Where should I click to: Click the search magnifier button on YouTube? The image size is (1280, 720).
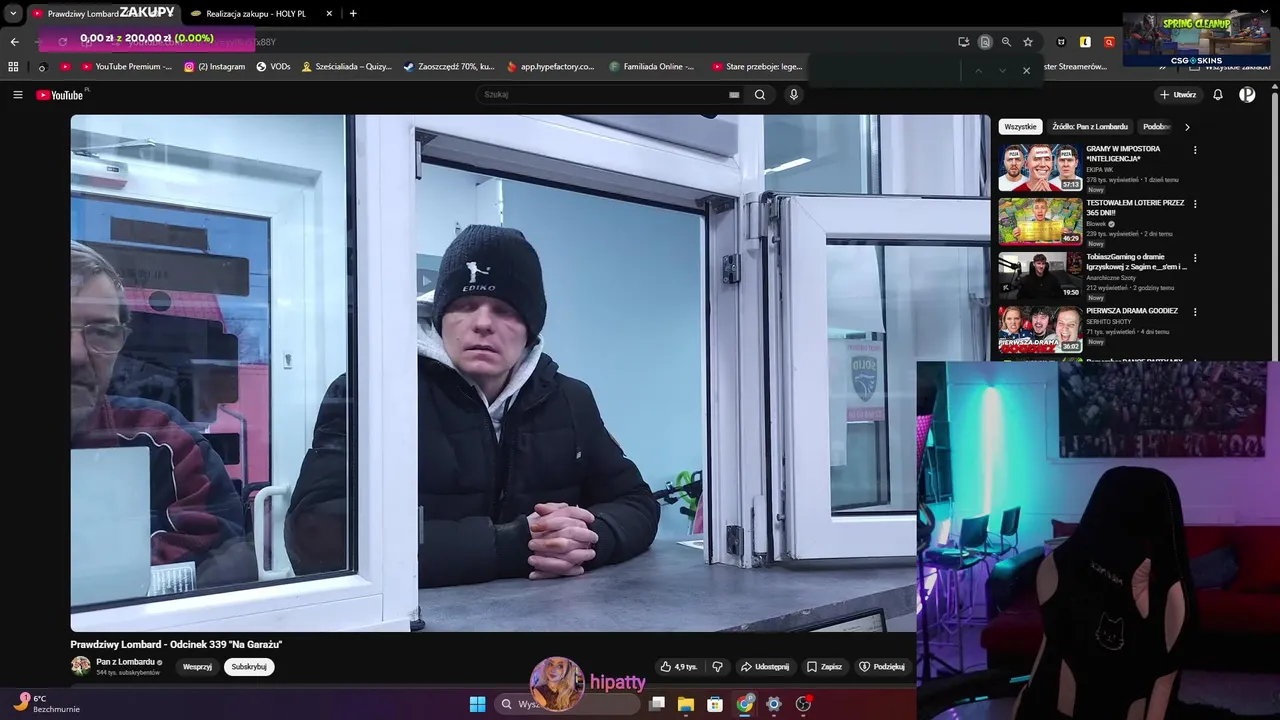(760, 95)
